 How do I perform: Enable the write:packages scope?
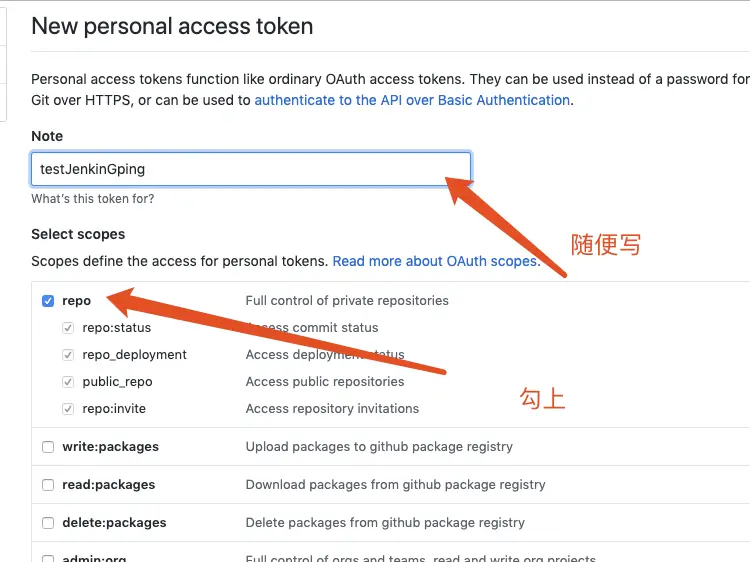coord(48,447)
